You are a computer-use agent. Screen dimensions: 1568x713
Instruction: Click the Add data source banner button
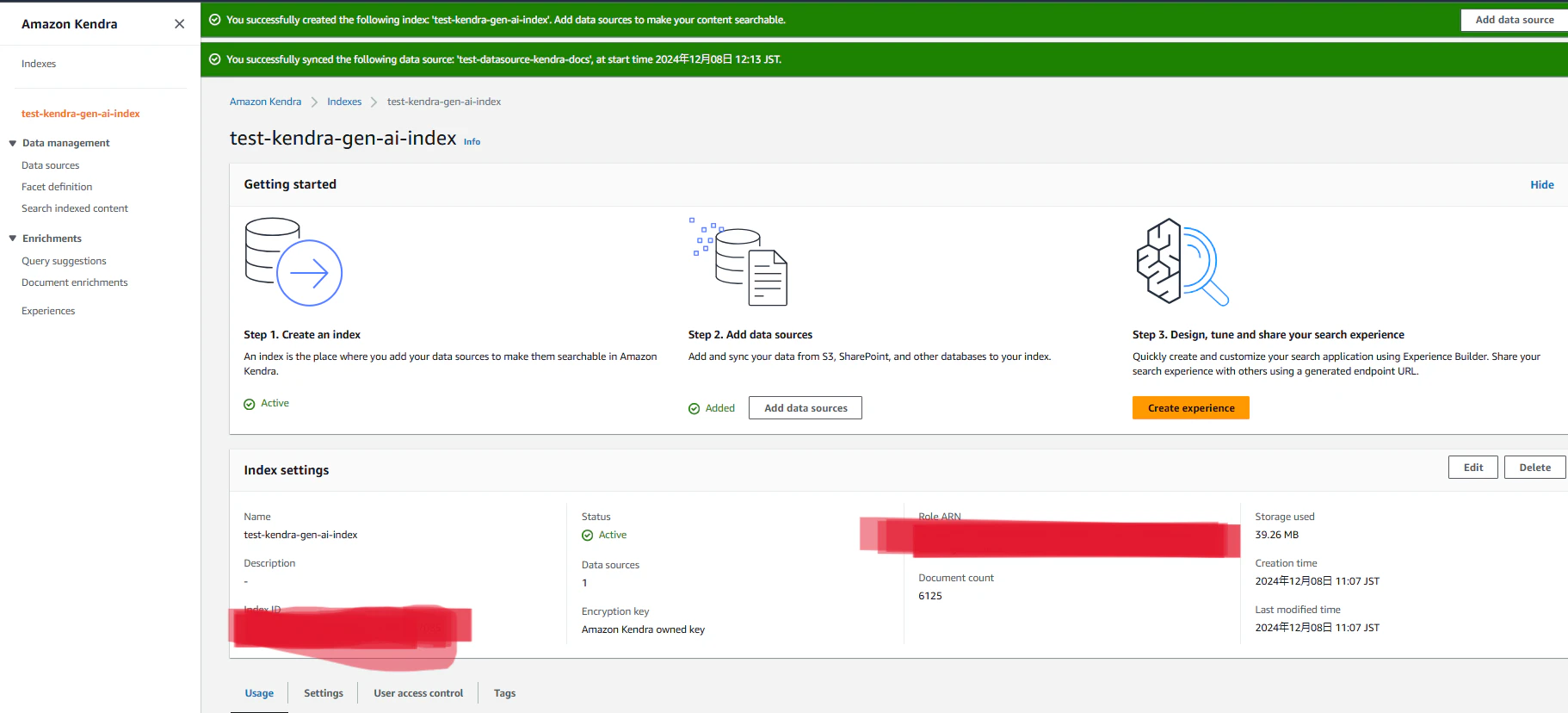pyautogui.click(x=1515, y=20)
